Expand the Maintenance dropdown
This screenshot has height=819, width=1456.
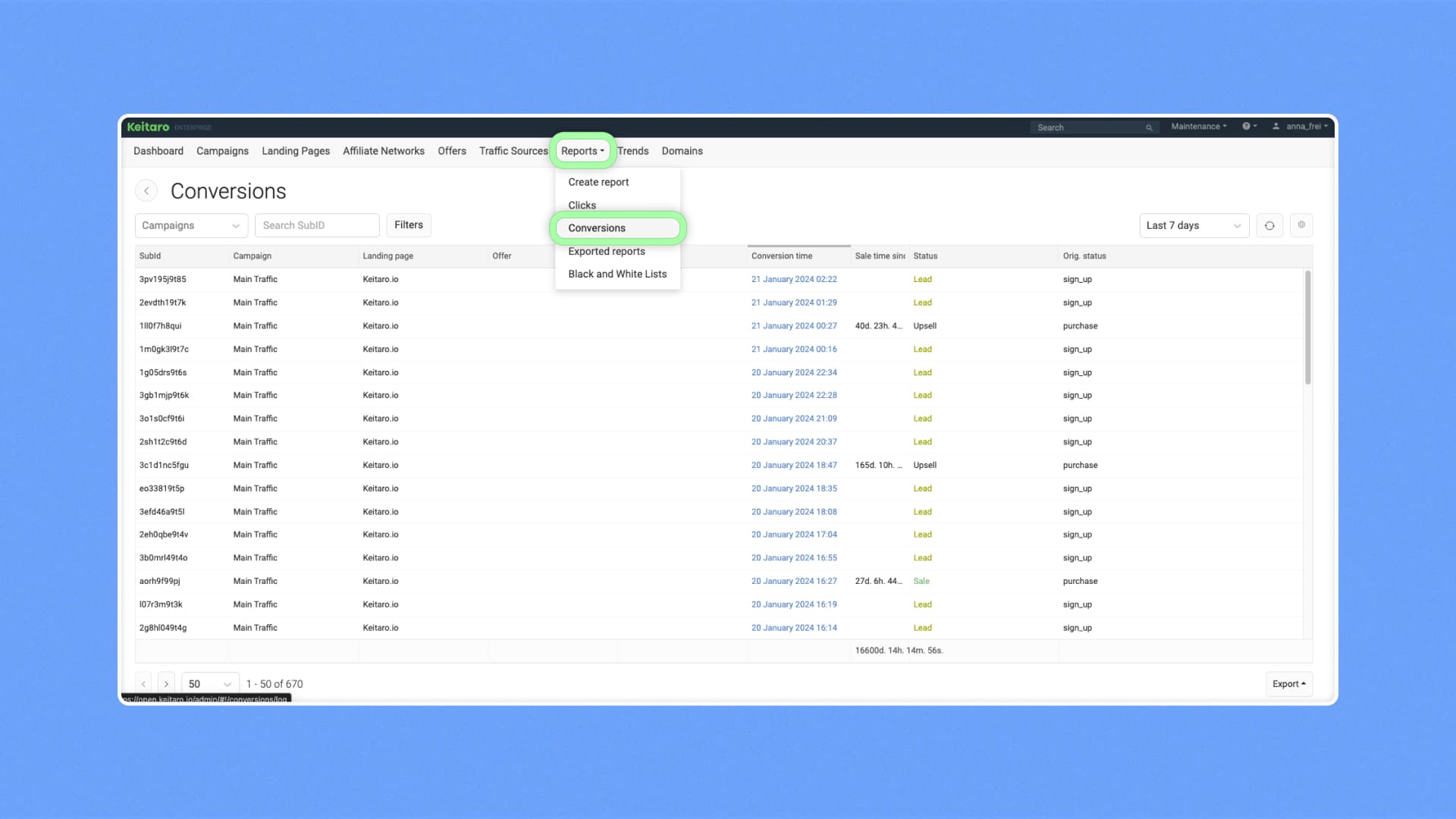pyautogui.click(x=1197, y=127)
